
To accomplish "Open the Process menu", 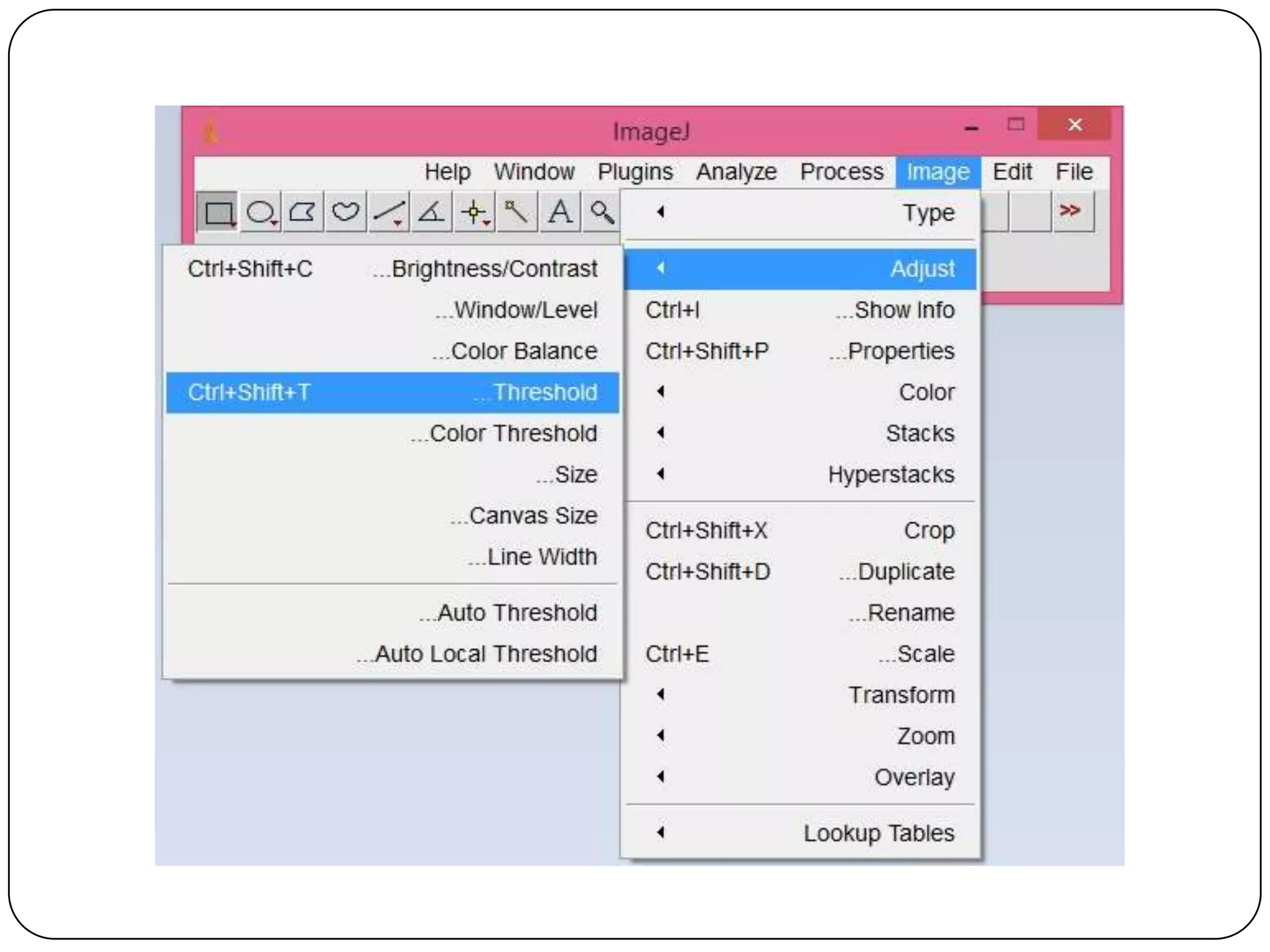I will (841, 172).
